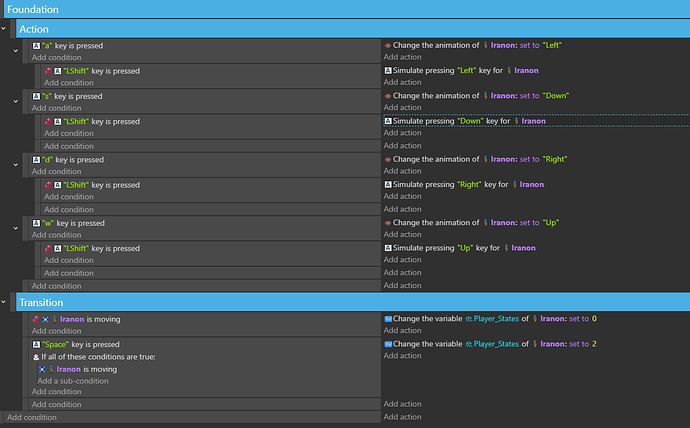Add condition under "s" key is pressed

tap(56, 108)
